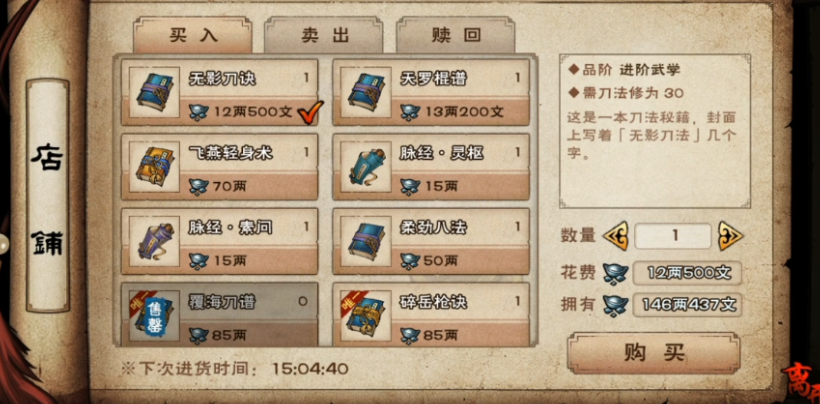Decrease quantity with left arrow
Image resolution: width=820 pixels, height=404 pixels.
pyautogui.click(x=616, y=236)
